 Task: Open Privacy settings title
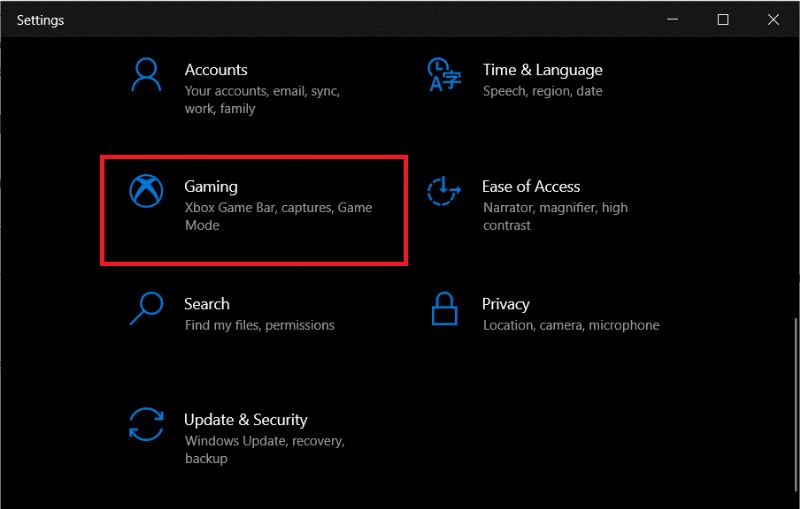pyautogui.click(x=505, y=304)
